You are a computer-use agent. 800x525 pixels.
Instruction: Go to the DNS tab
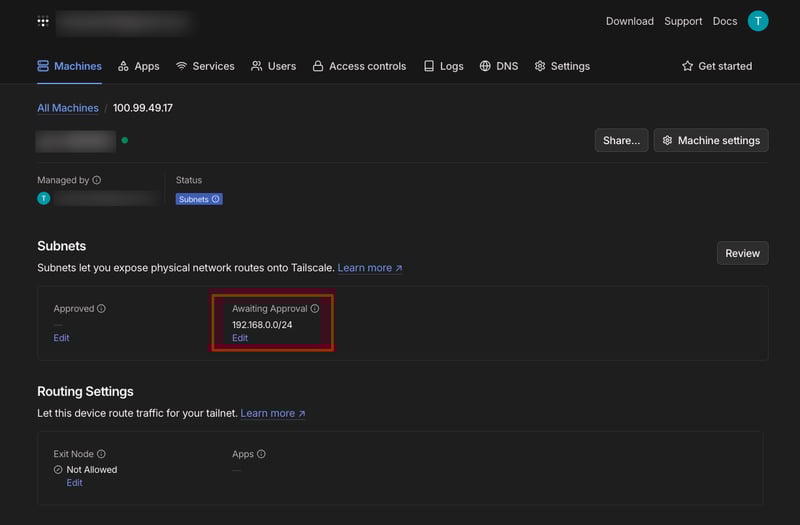[499, 66]
